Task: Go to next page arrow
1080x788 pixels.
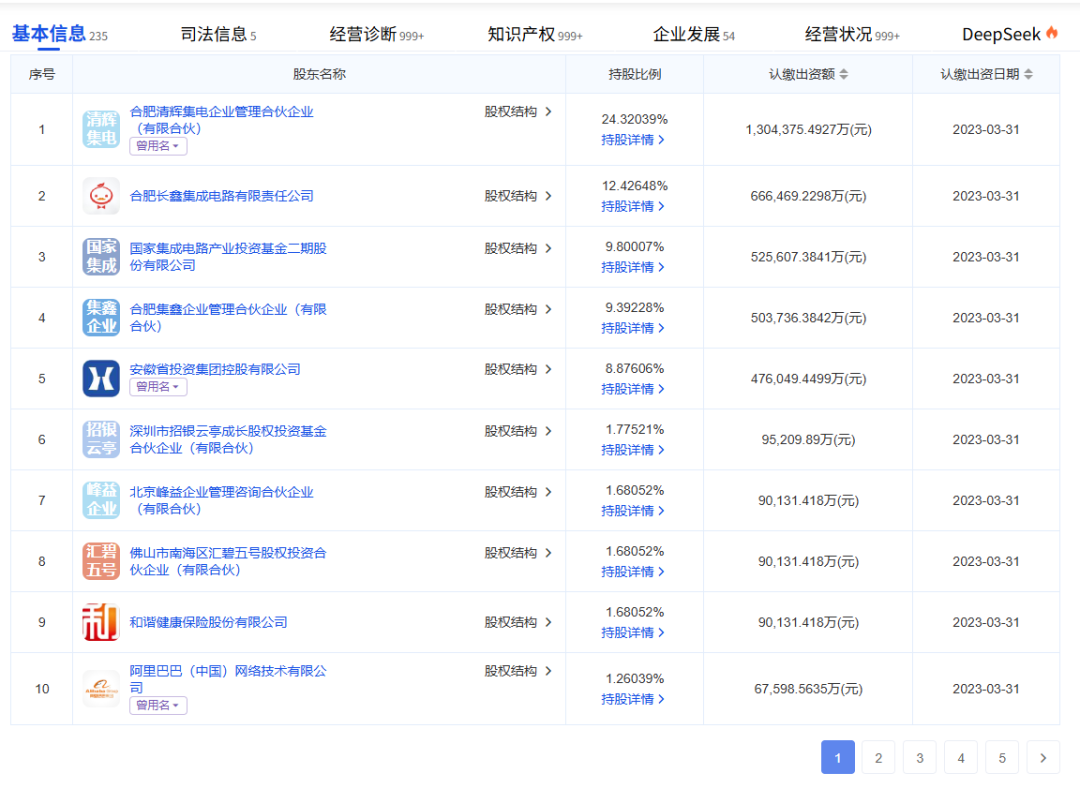Action: tap(1043, 758)
